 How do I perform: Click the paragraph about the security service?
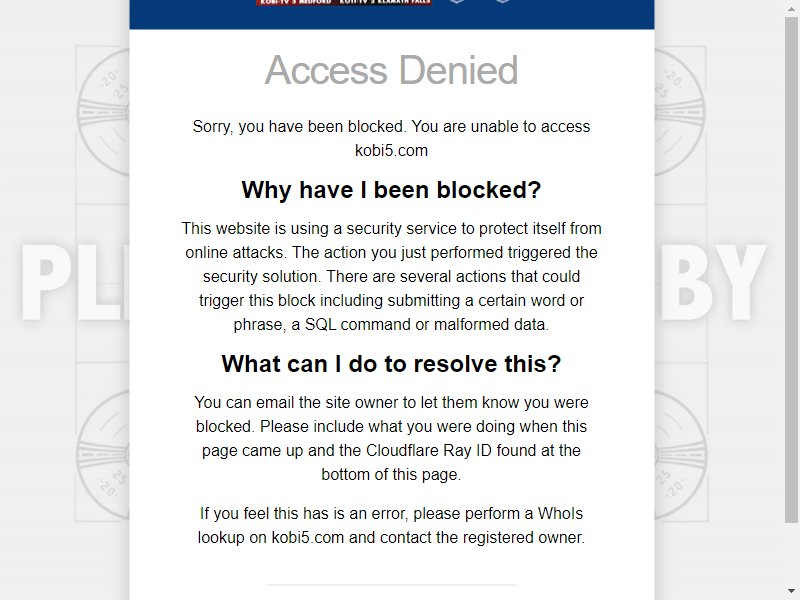coord(391,276)
